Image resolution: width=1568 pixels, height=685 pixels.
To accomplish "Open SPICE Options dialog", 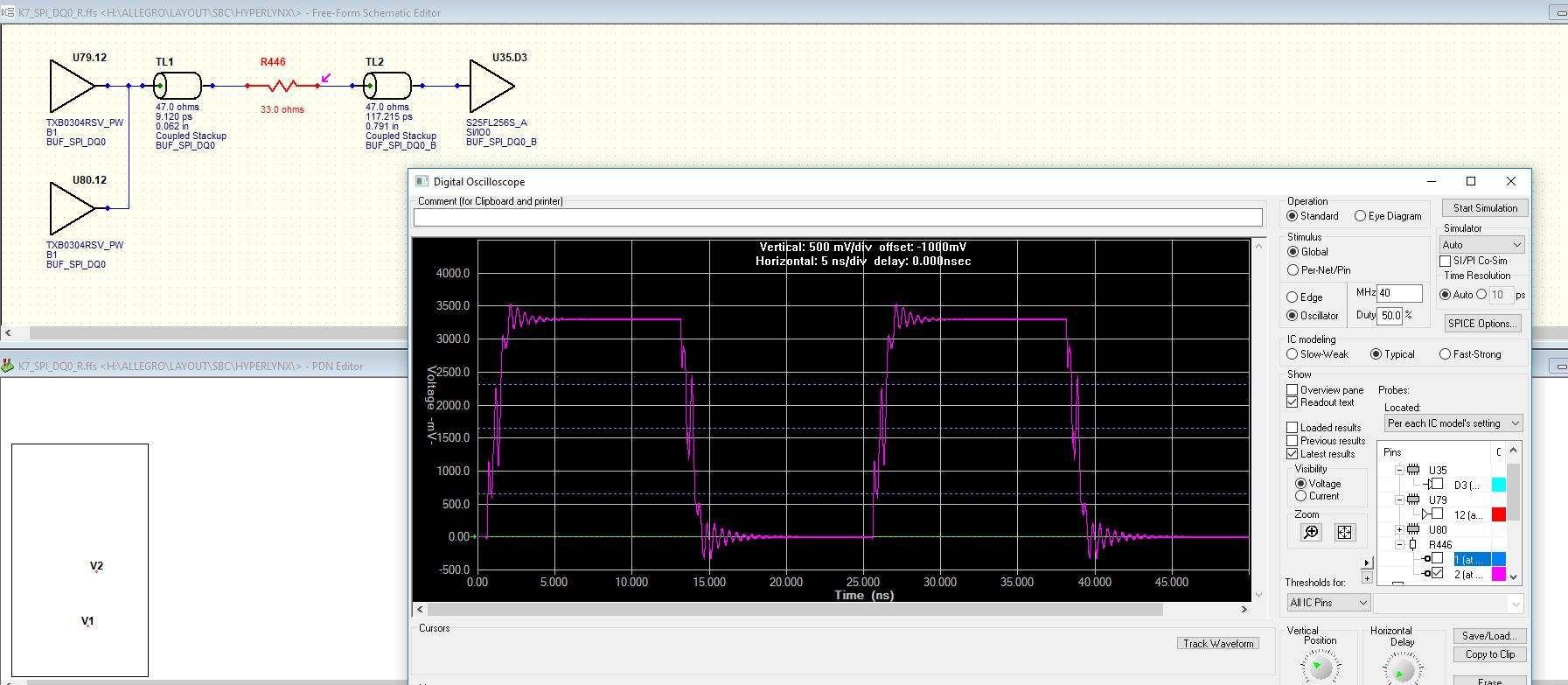I will pos(1481,324).
